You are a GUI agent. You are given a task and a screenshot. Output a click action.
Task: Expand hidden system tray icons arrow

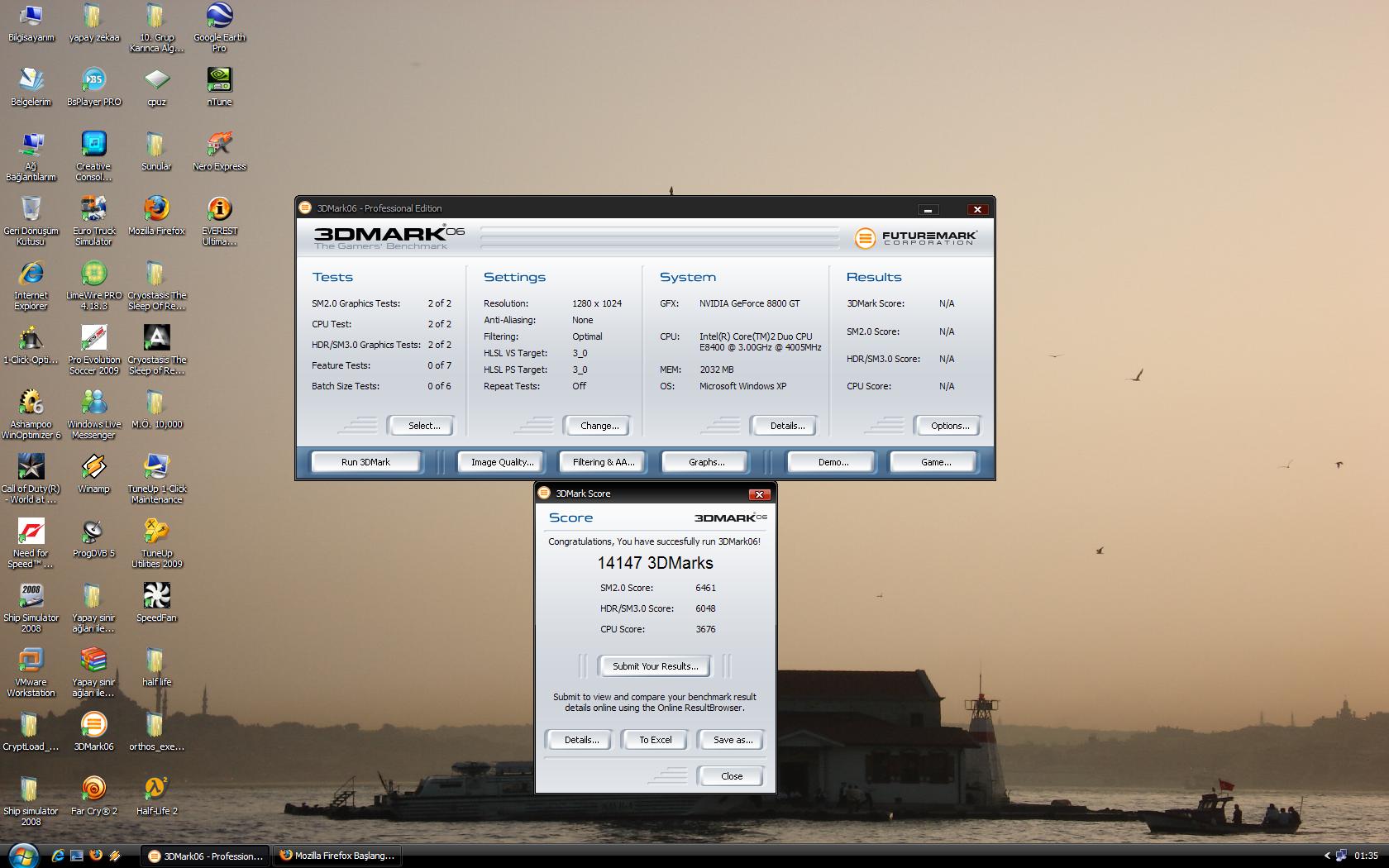1327,856
